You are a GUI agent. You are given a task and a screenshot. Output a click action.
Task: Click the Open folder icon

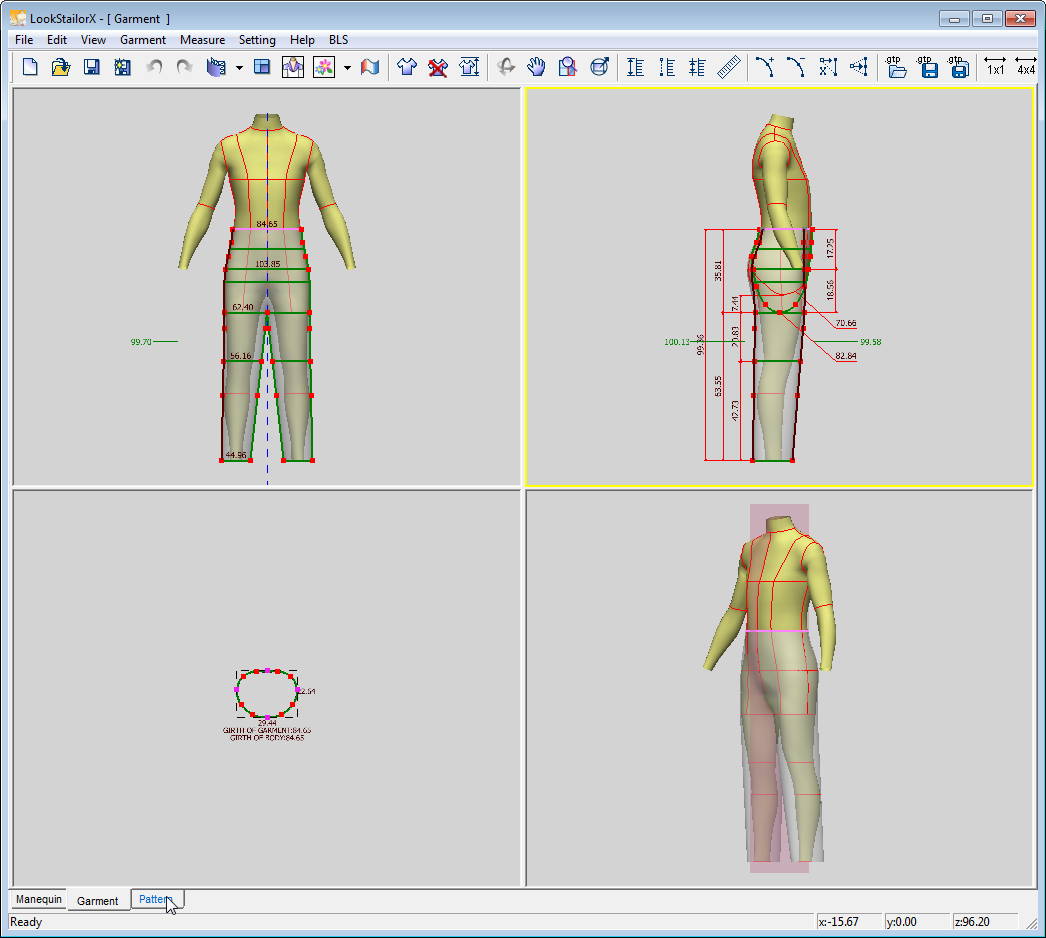click(x=60, y=67)
